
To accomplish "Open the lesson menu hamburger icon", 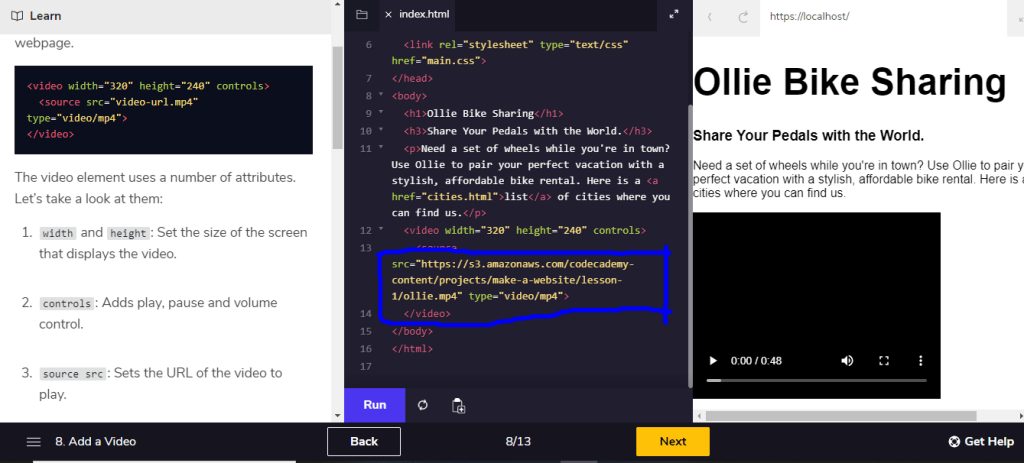I will pyautogui.click(x=33, y=441).
